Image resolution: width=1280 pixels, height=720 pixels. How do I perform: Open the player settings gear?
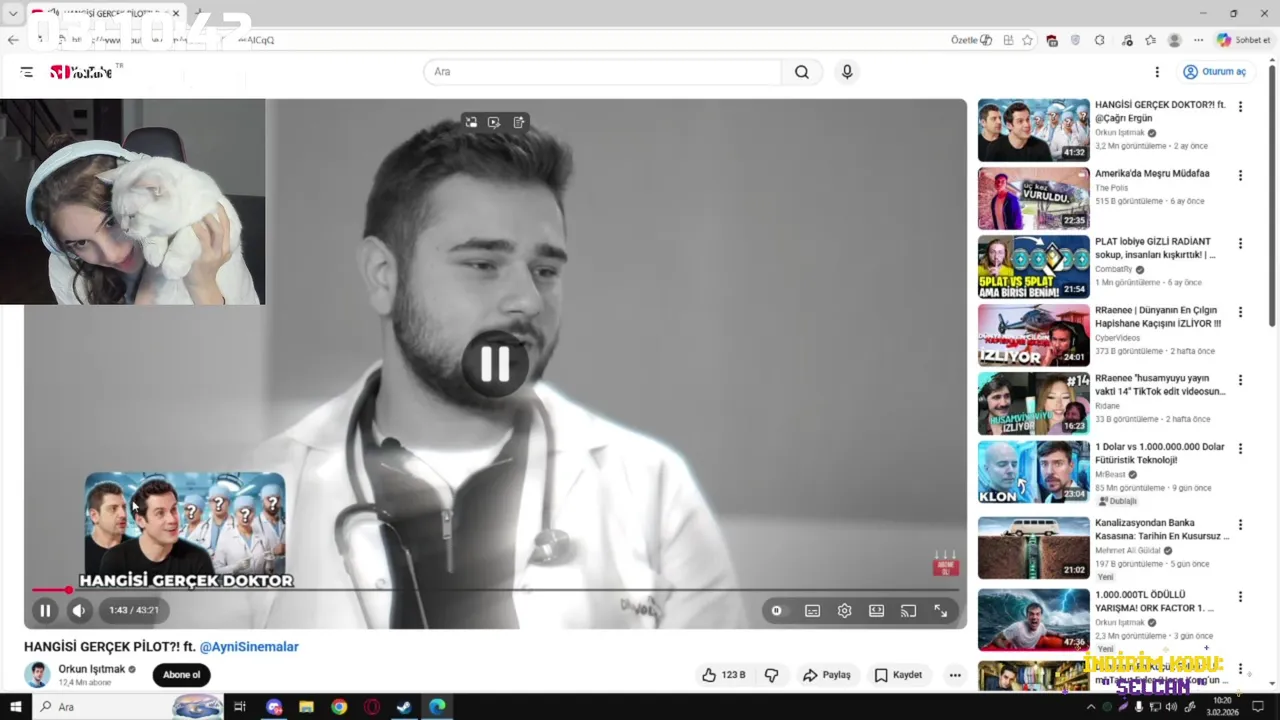click(x=844, y=611)
